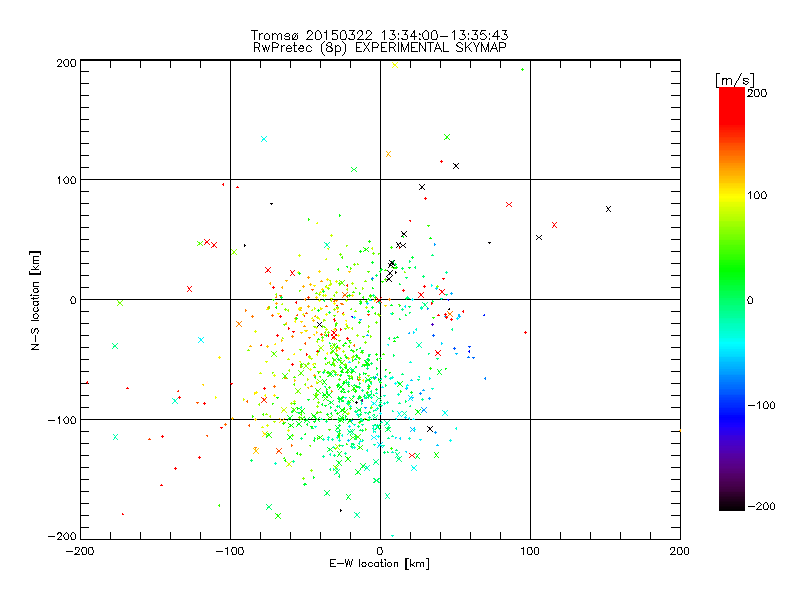Click the yellow band of the colorbar
Image resolution: width=800 pixels, height=600 pixels.
pos(732,195)
